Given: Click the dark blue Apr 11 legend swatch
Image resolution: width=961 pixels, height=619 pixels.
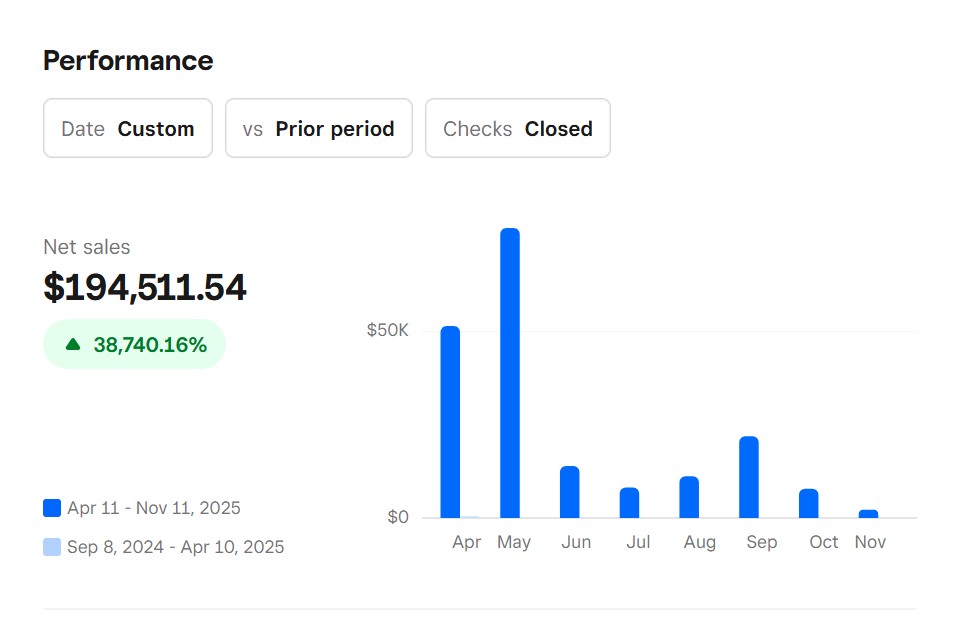Looking at the screenshot, I should (x=52, y=508).
